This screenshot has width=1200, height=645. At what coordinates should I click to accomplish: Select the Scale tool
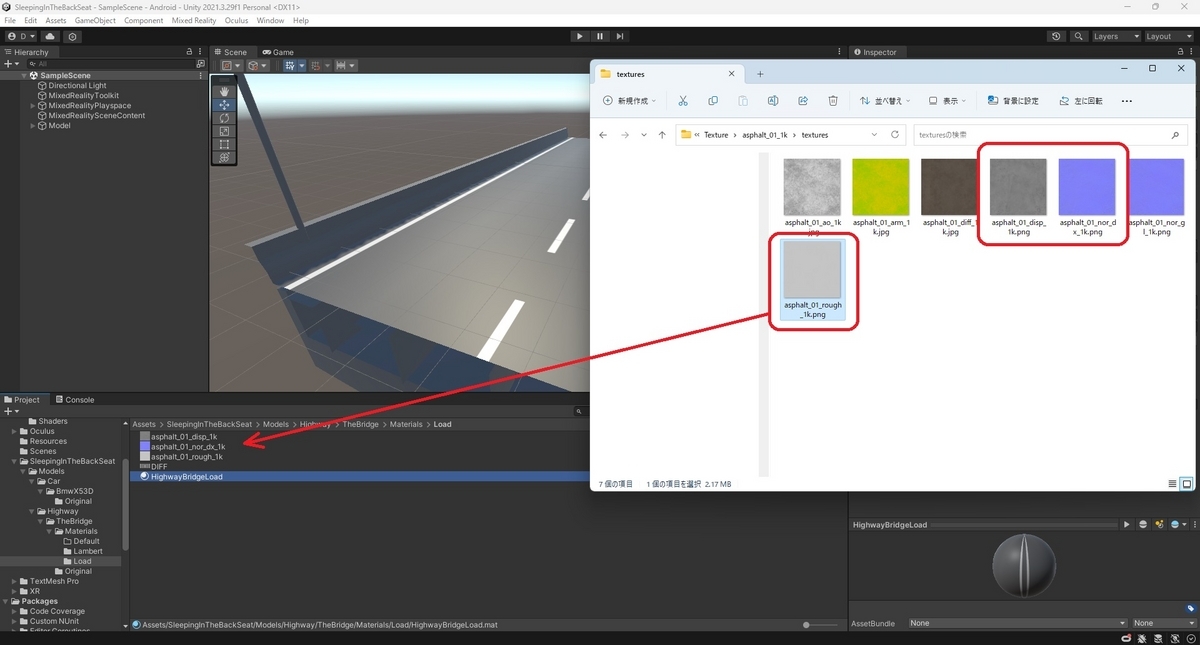coord(223,130)
